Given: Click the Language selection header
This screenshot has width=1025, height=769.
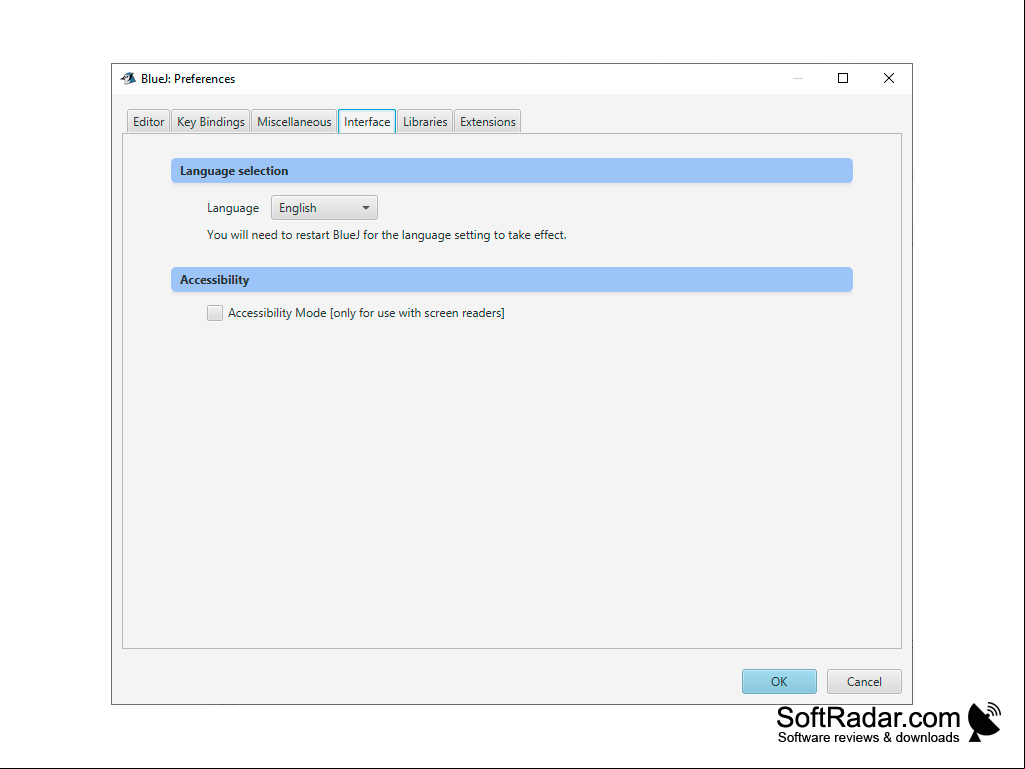Looking at the screenshot, I should 512,171.
